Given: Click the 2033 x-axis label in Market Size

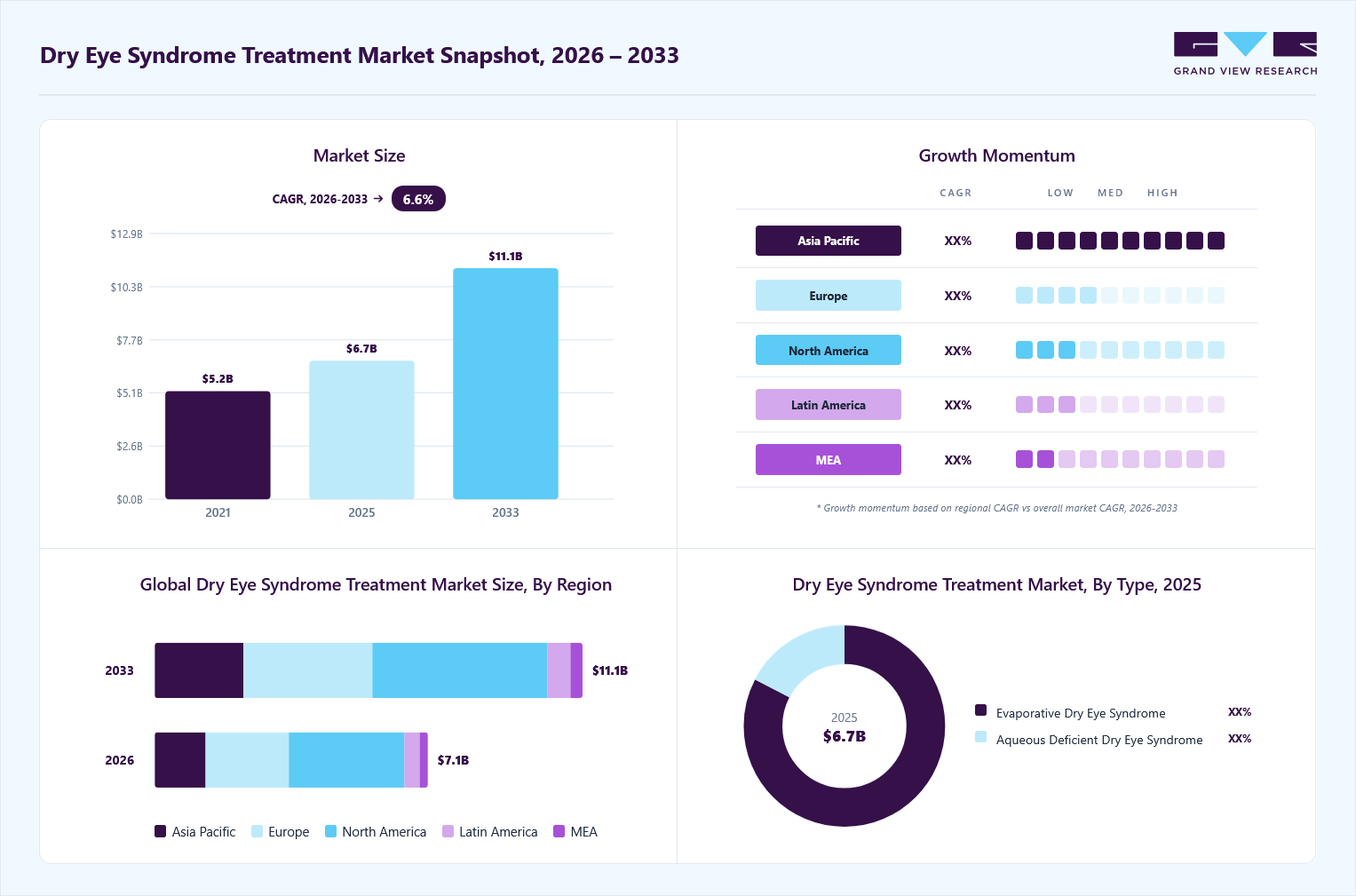Looking at the screenshot, I should [505, 512].
